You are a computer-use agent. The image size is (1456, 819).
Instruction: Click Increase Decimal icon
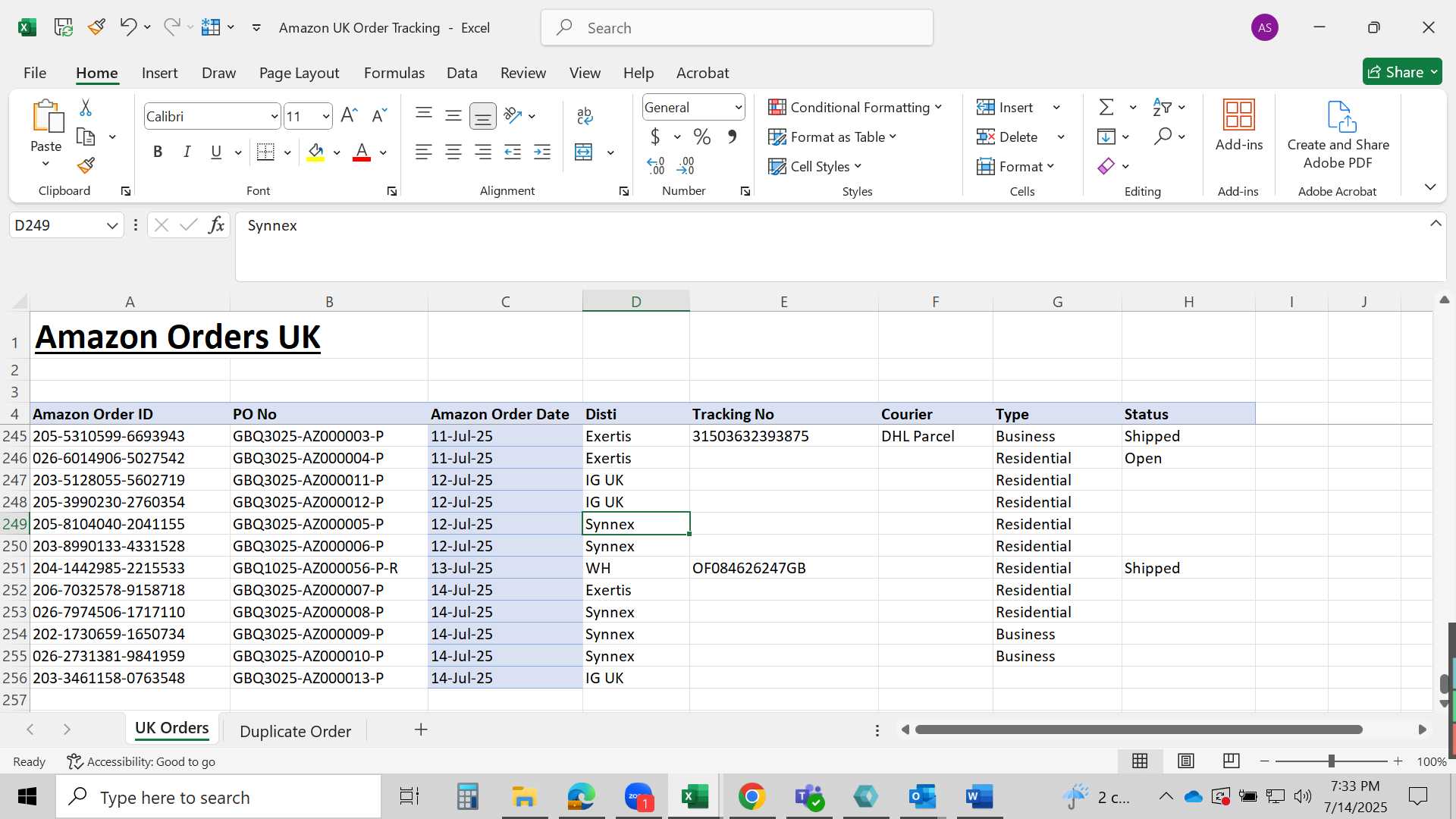[656, 165]
